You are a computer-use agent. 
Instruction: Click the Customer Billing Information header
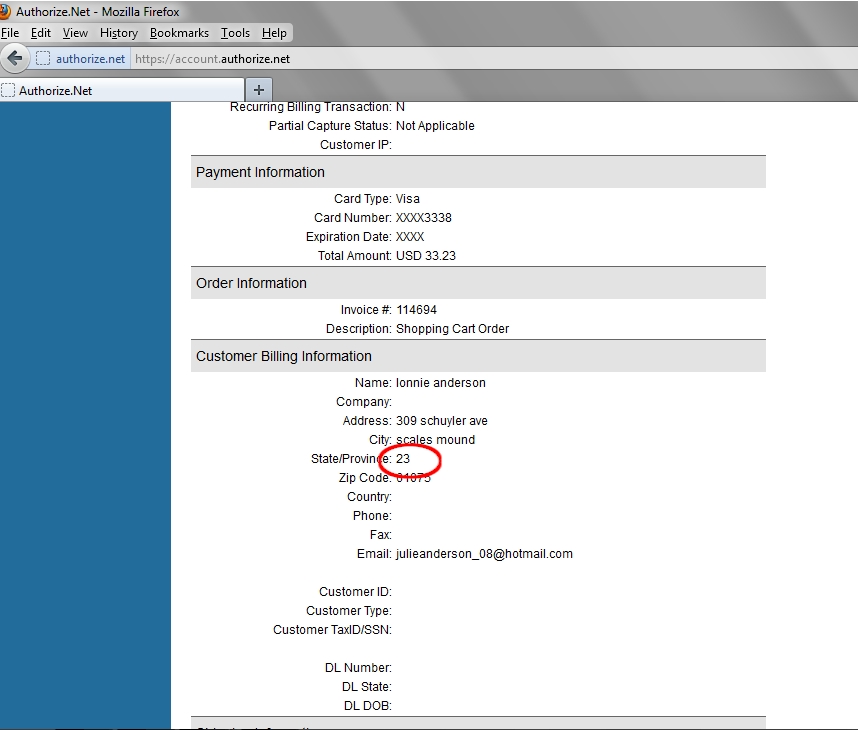(x=478, y=356)
